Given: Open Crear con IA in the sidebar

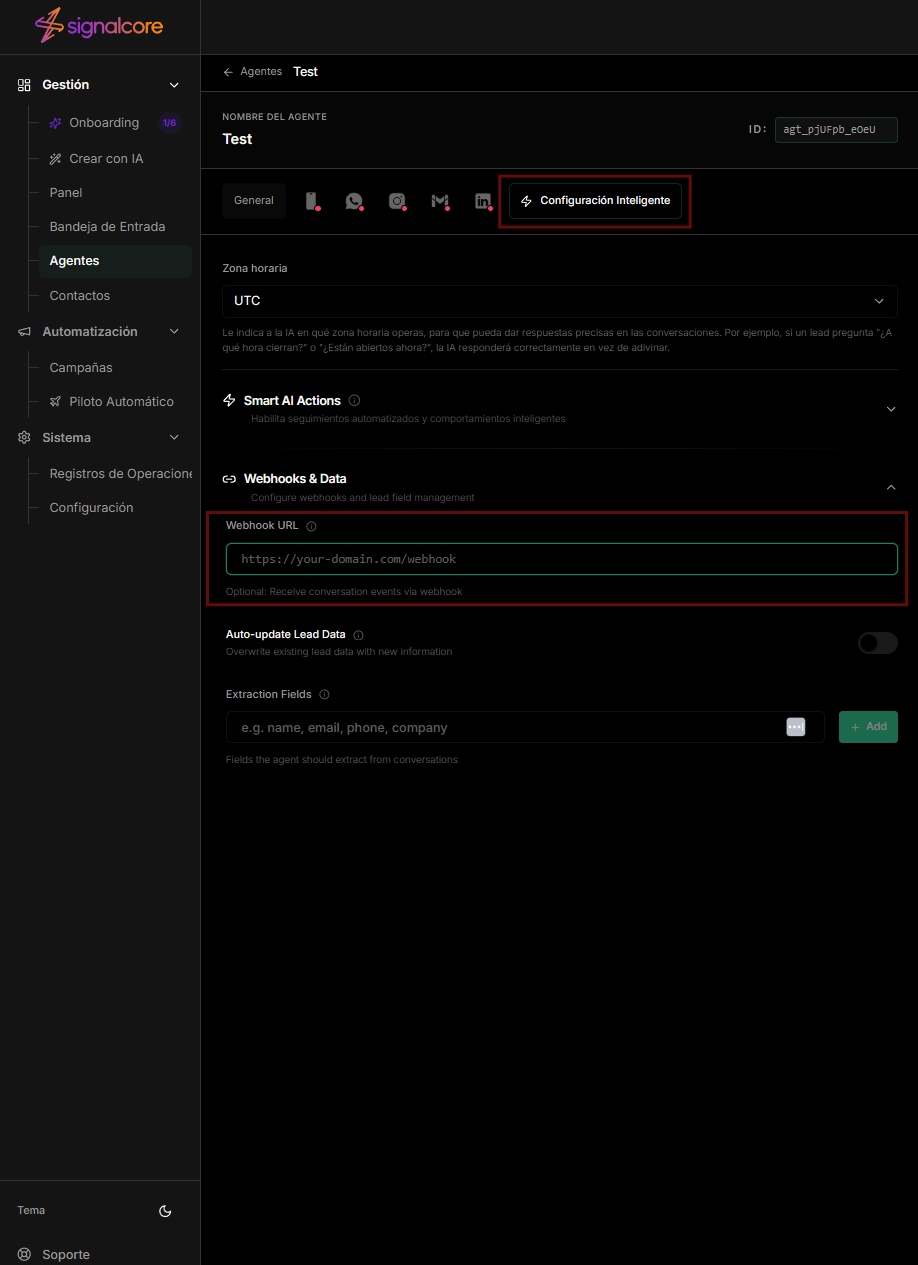Looking at the screenshot, I should (106, 159).
